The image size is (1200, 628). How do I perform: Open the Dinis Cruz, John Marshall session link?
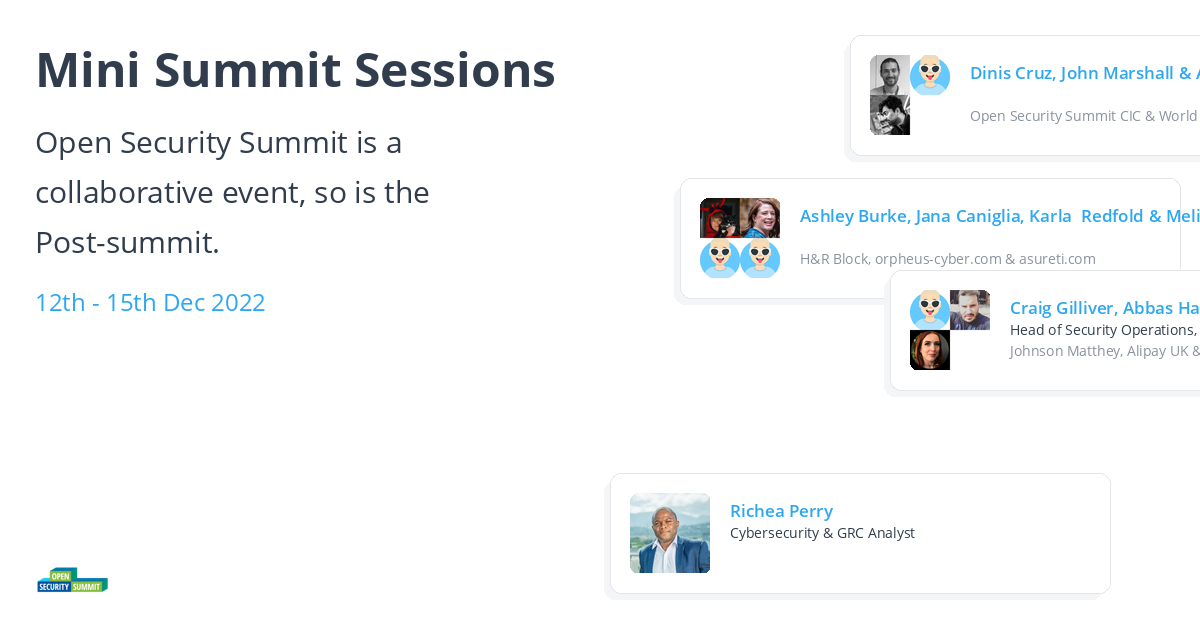tap(1085, 72)
